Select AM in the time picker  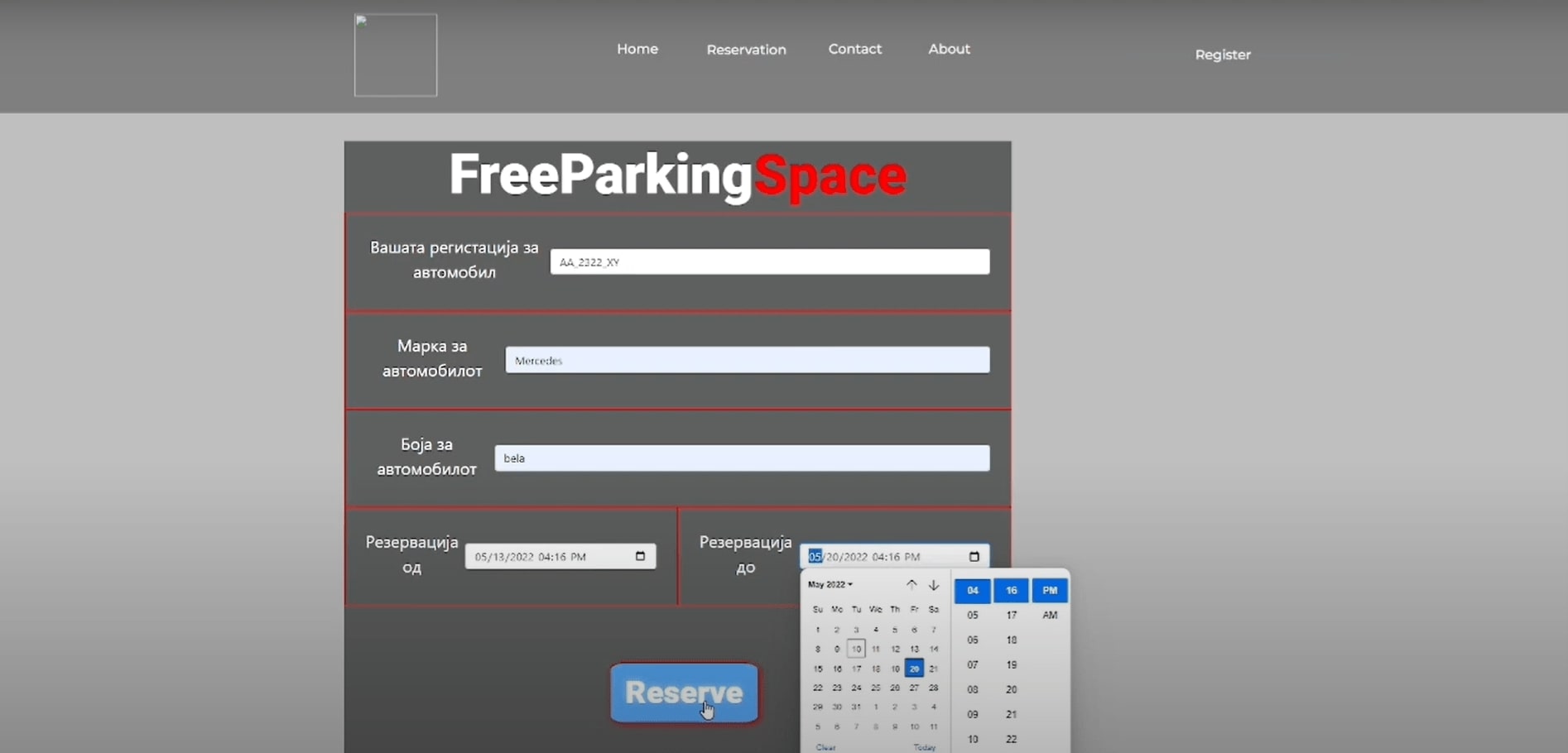pos(1049,615)
